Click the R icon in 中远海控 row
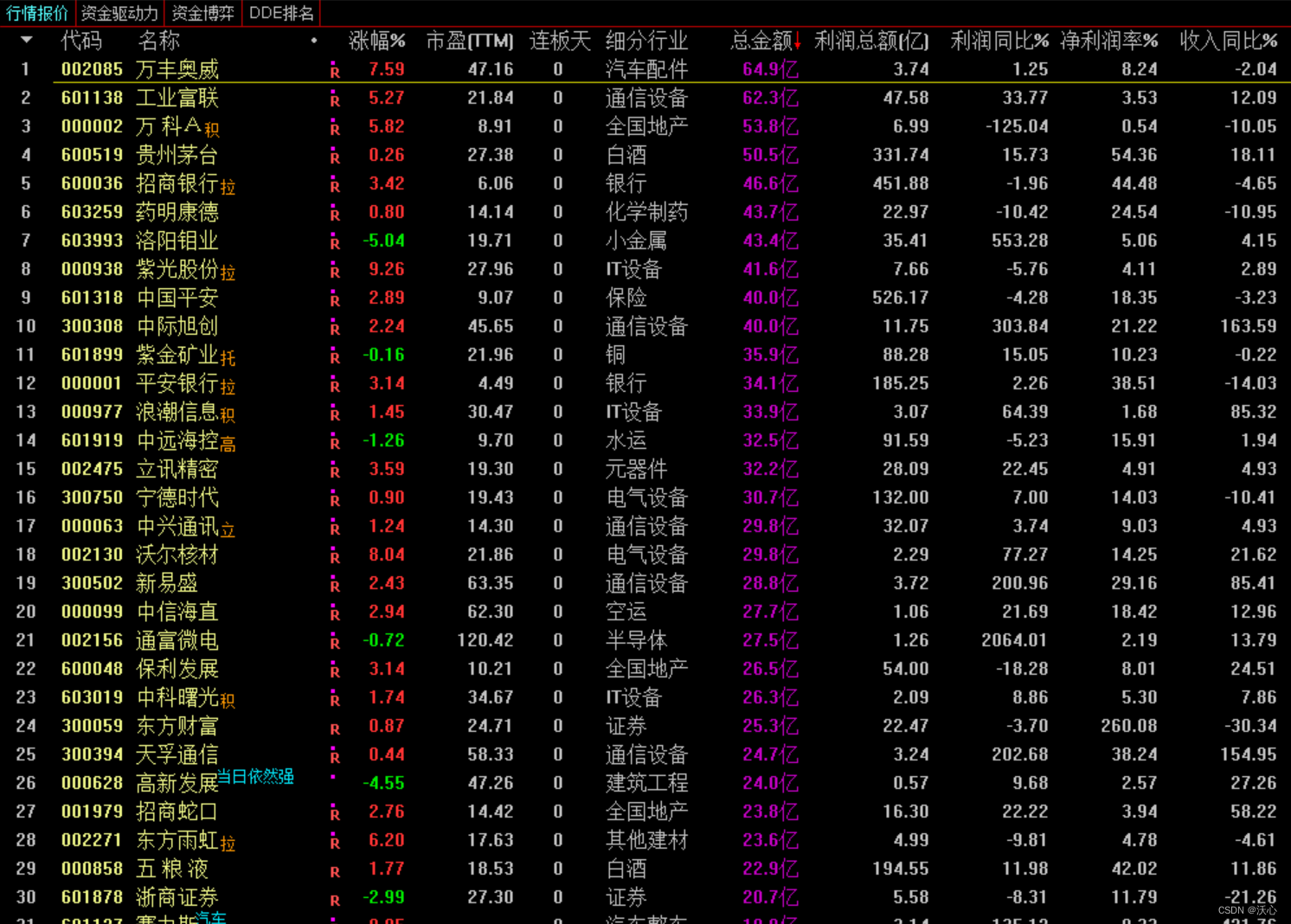 click(x=335, y=443)
